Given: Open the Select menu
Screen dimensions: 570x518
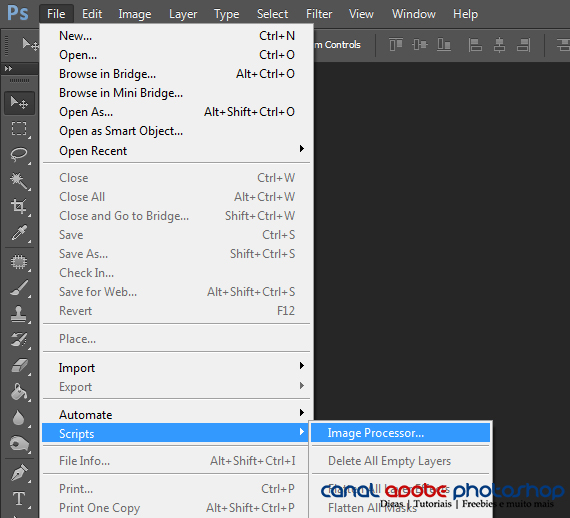Looking at the screenshot, I should (x=272, y=14).
